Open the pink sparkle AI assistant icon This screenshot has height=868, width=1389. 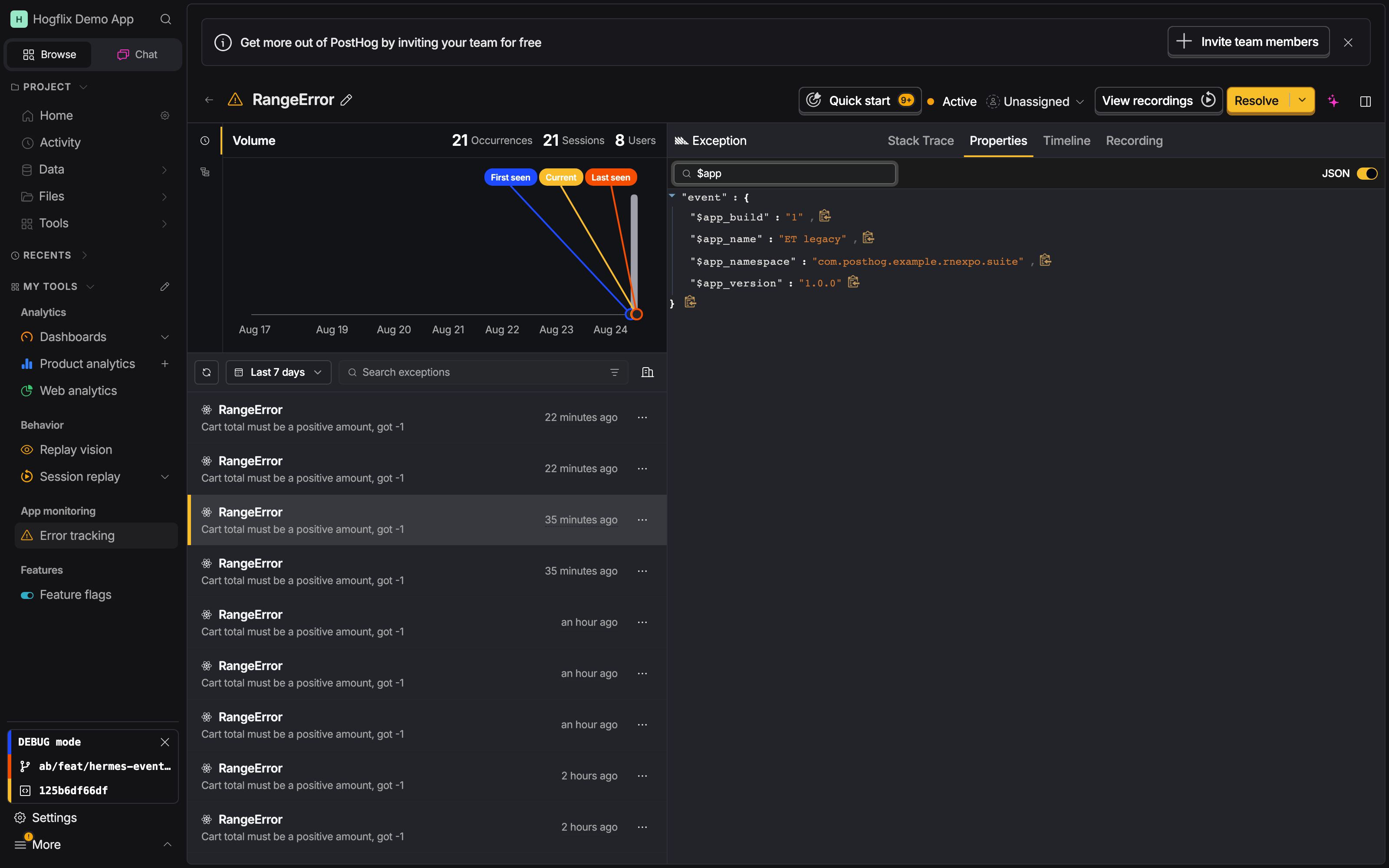click(1333, 101)
